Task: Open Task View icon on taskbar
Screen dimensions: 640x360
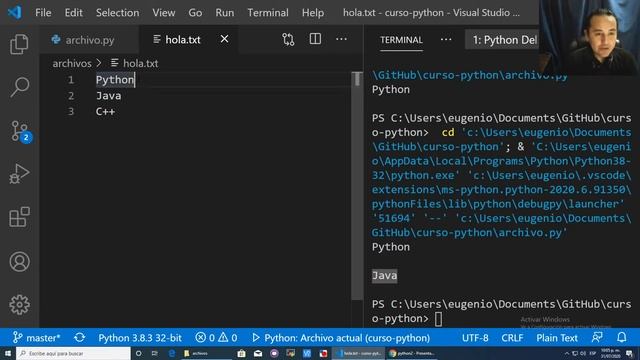Action: (155, 353)
